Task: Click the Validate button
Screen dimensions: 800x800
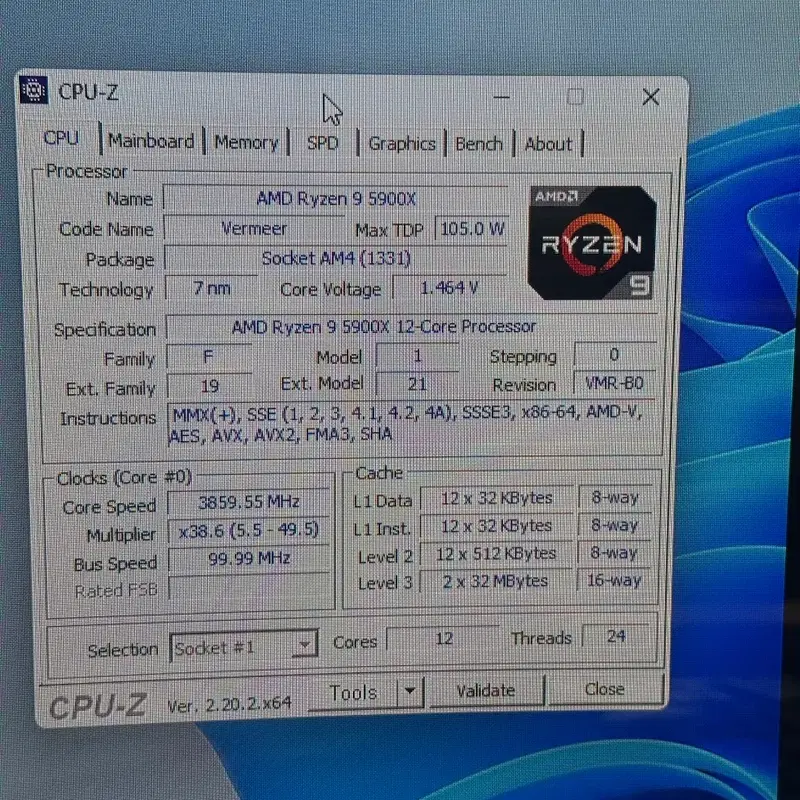Action: click(486, 690)
